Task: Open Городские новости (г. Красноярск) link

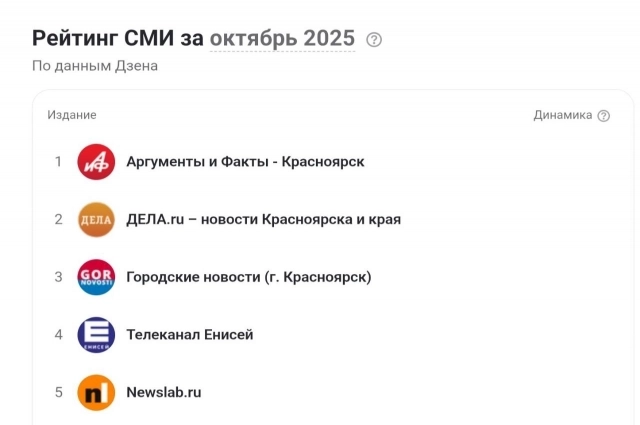Action: 248,277
